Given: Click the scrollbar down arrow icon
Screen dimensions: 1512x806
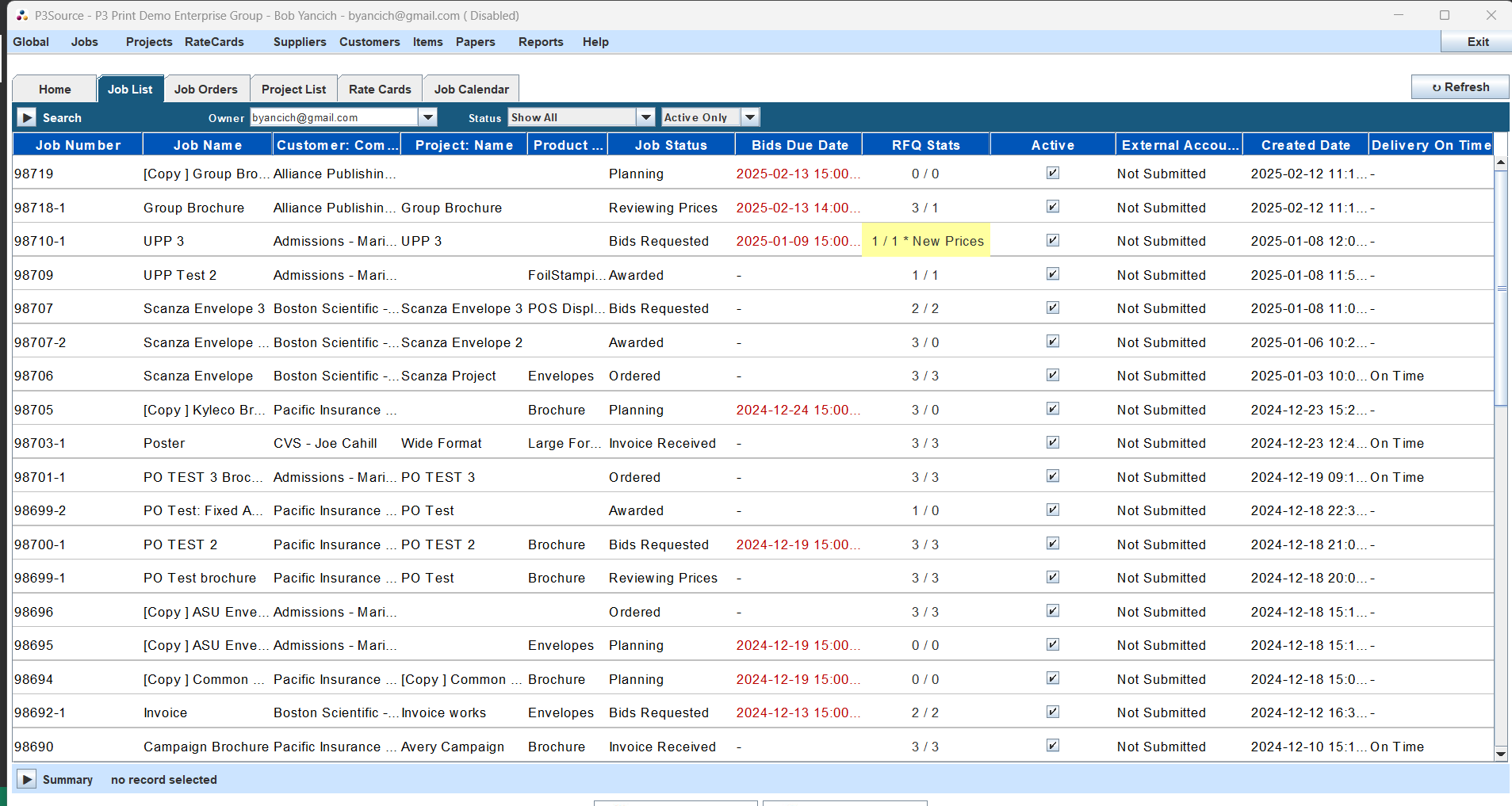Looking at the screenshot, I should coord(1499,754).
